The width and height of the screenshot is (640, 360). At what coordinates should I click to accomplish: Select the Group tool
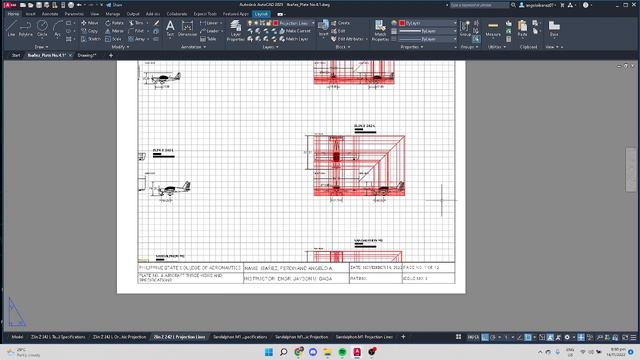click(465, 29)
